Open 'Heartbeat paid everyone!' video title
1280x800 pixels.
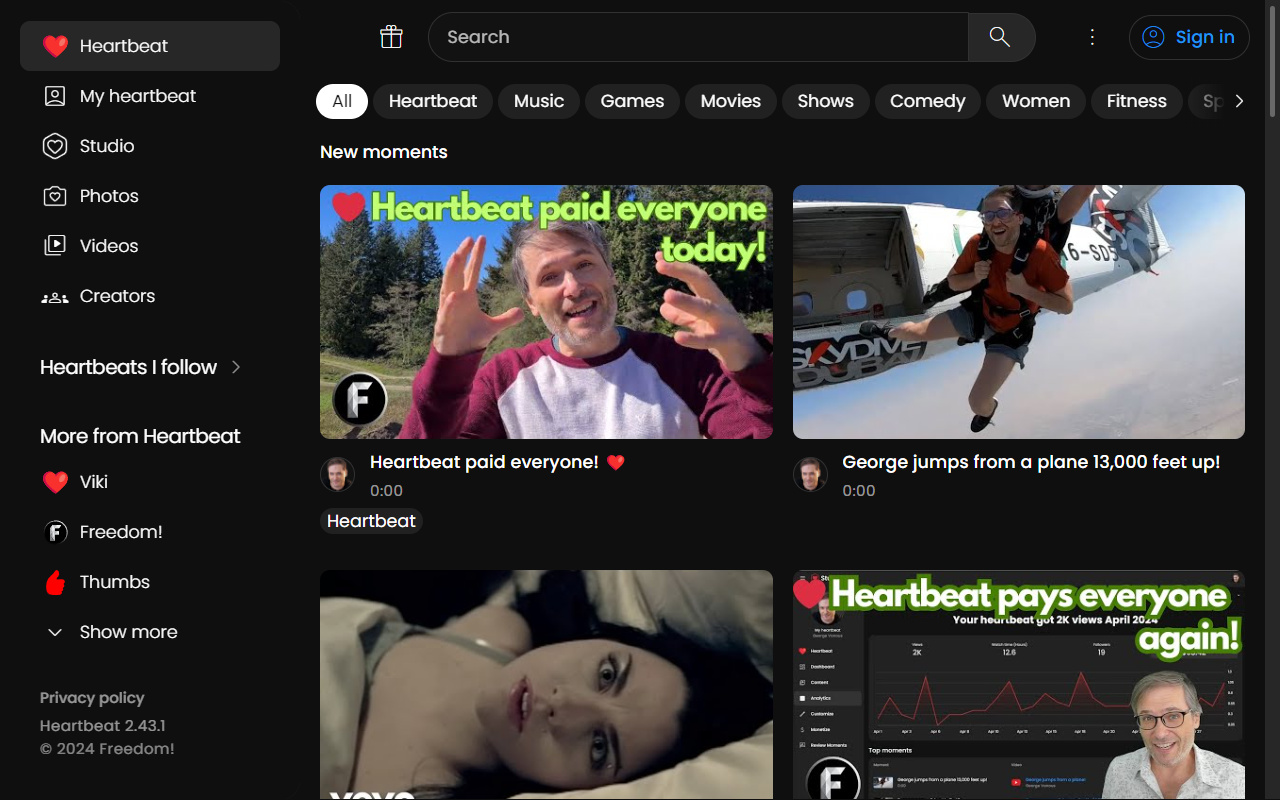(x=497, y=462)
